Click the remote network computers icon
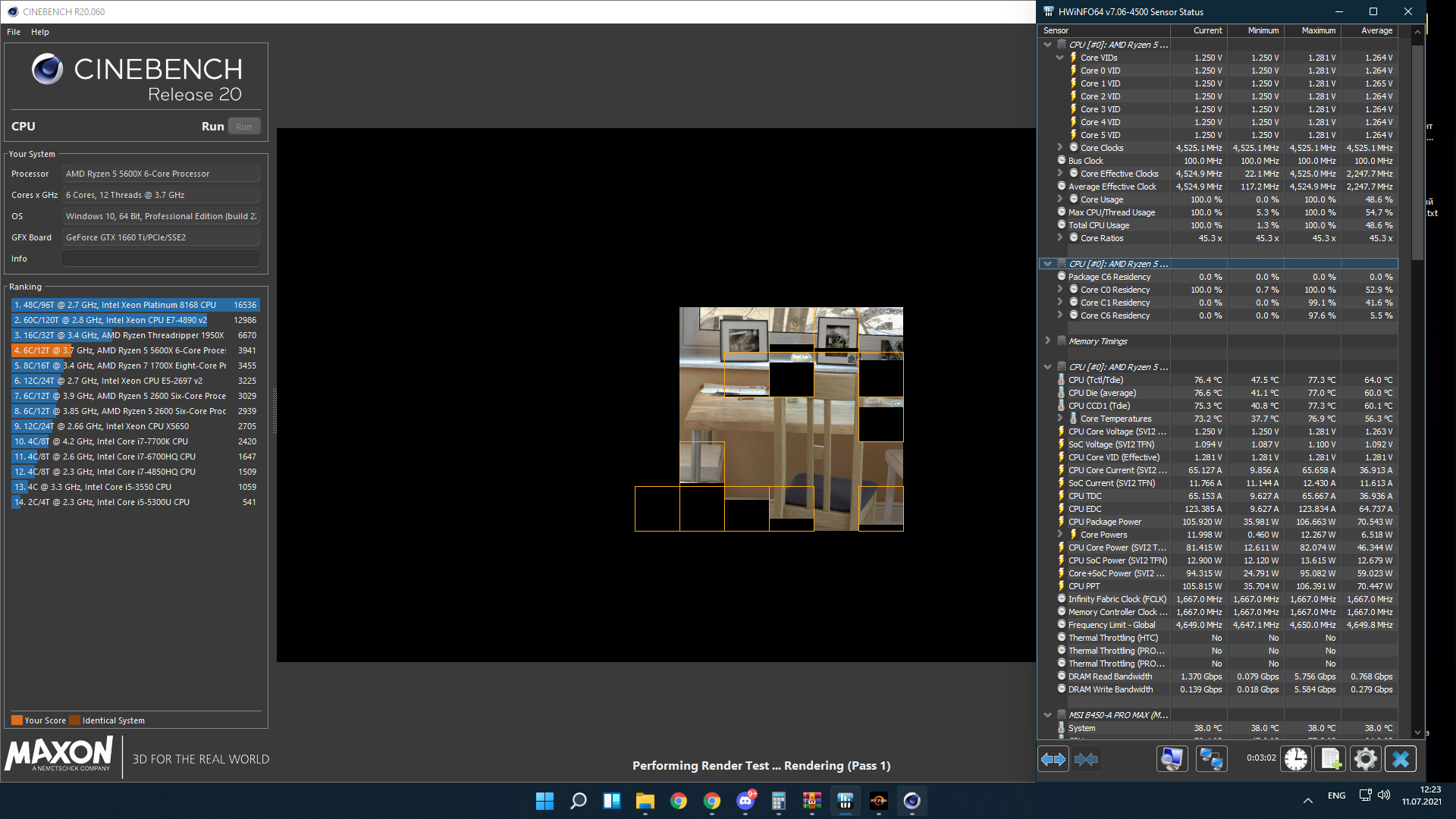The image size is (1456, 819). [1211, 759]
